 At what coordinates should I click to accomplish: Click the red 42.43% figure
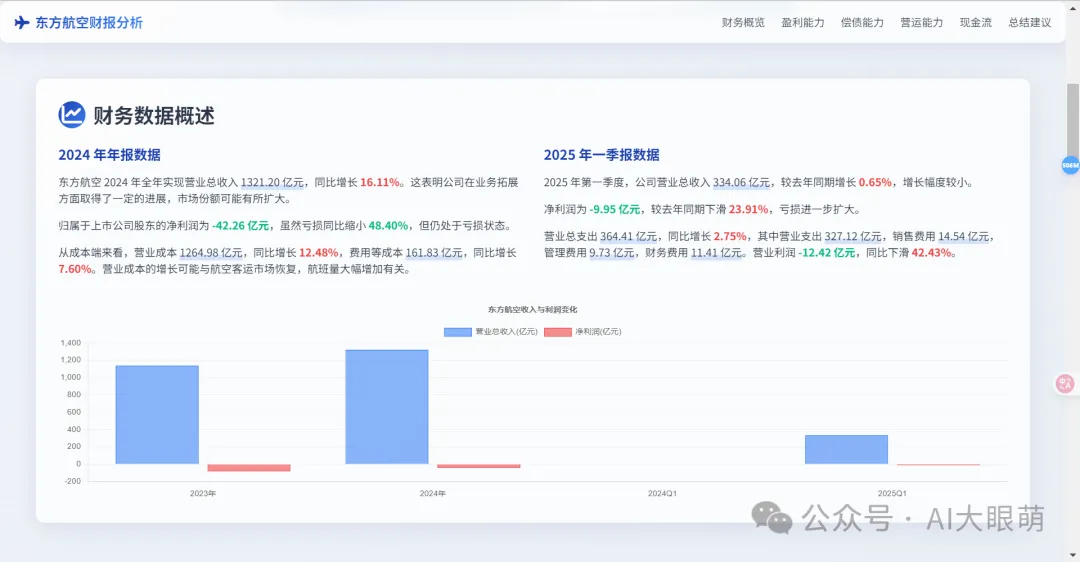[931, 253]
